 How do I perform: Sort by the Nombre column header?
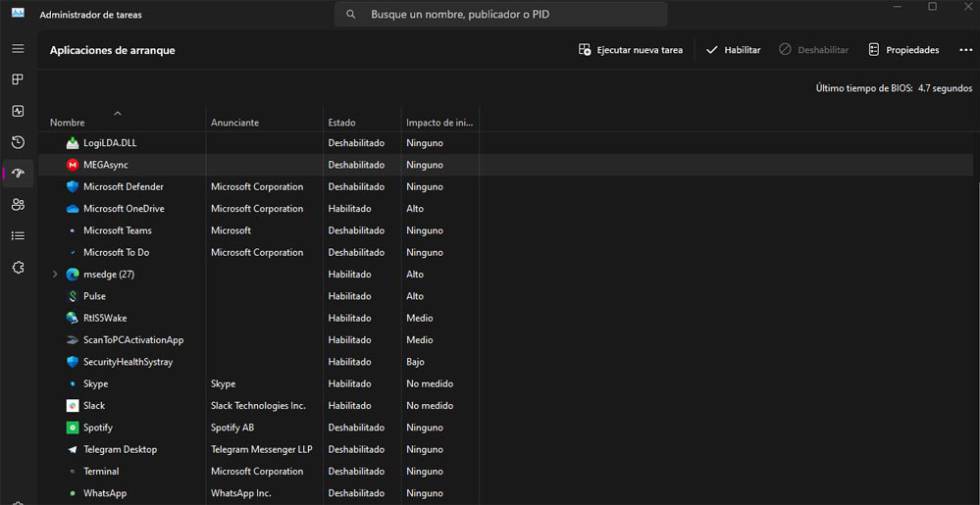(68, 122)
